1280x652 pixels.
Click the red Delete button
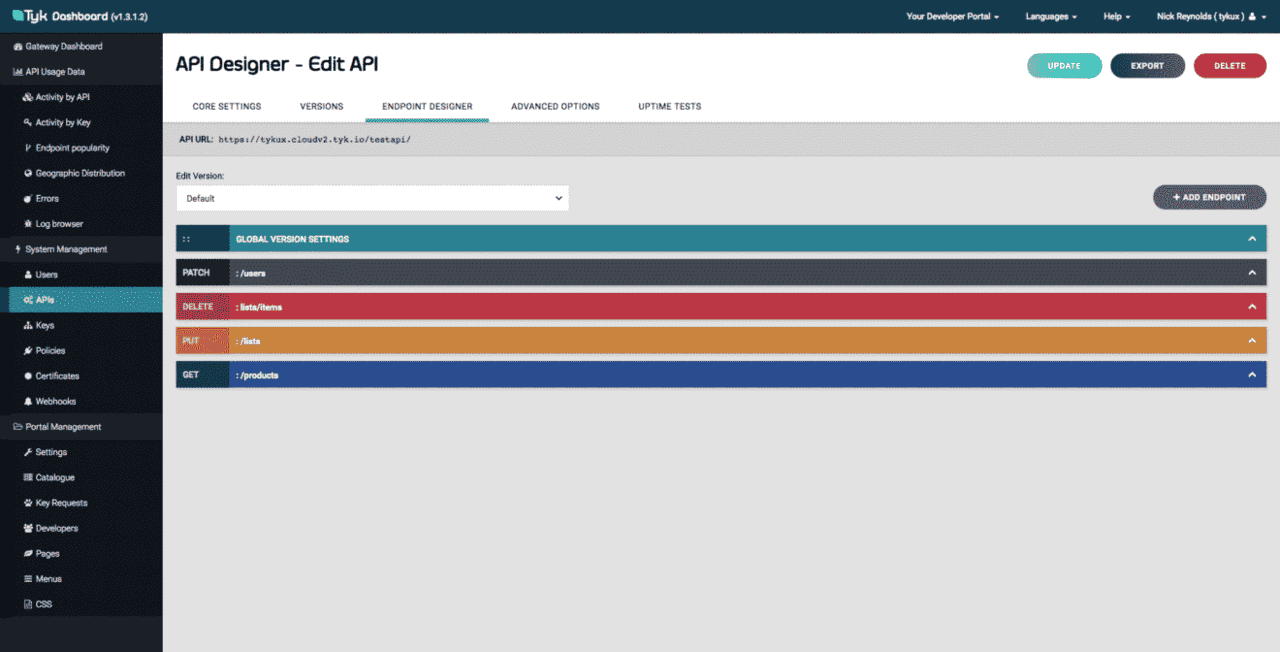1229,66
